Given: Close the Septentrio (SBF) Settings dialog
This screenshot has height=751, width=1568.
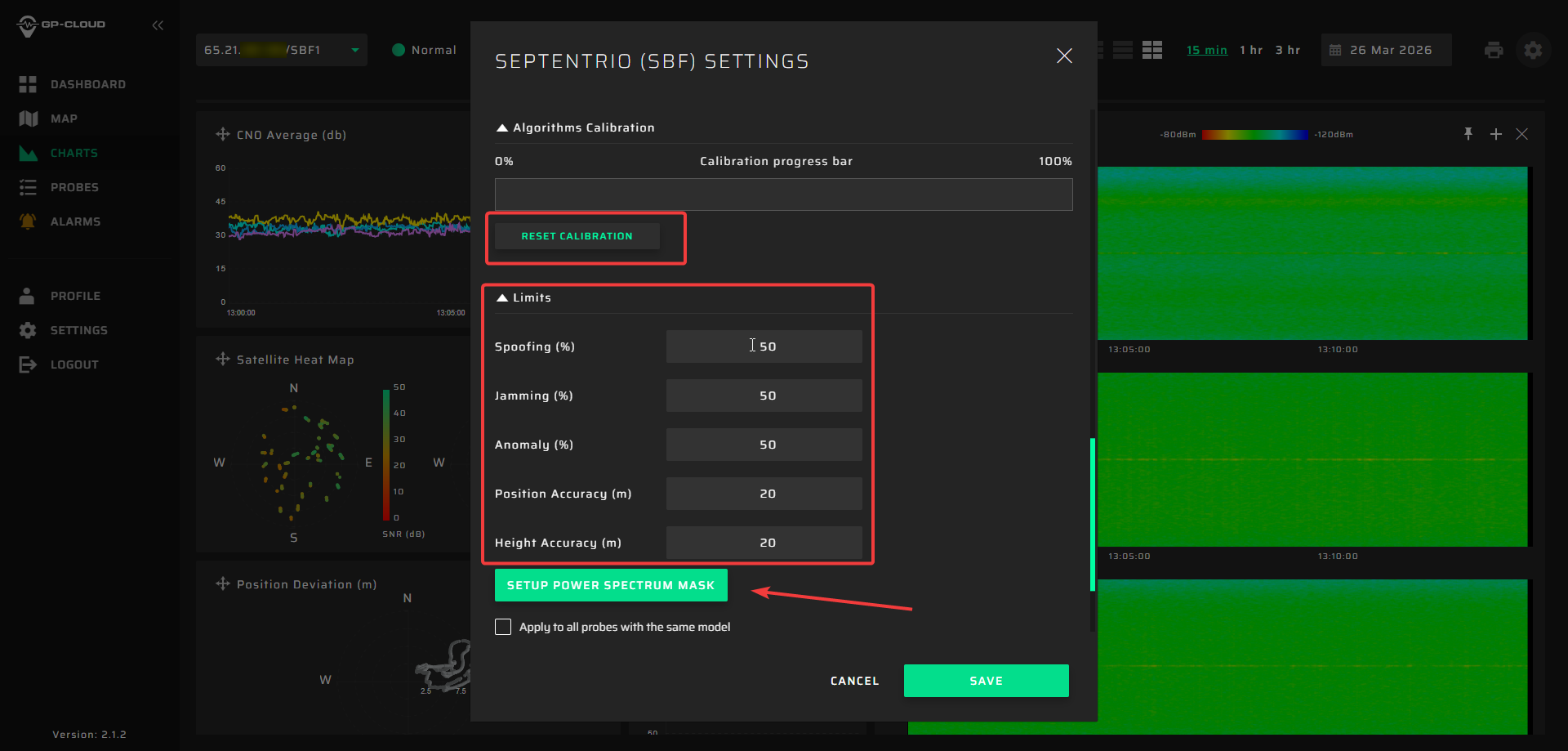Looking at the screenshot, I should point(1064,56).
